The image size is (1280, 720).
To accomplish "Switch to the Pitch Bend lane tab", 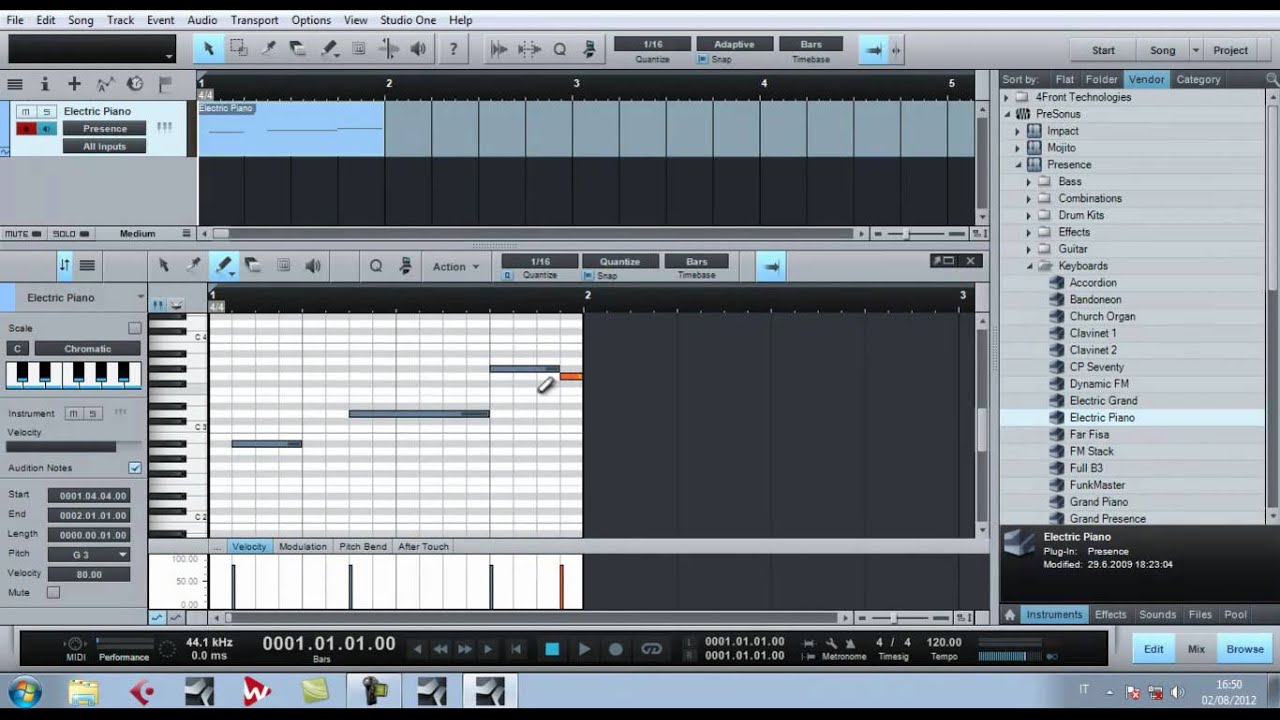I will (x=363, y=546).
